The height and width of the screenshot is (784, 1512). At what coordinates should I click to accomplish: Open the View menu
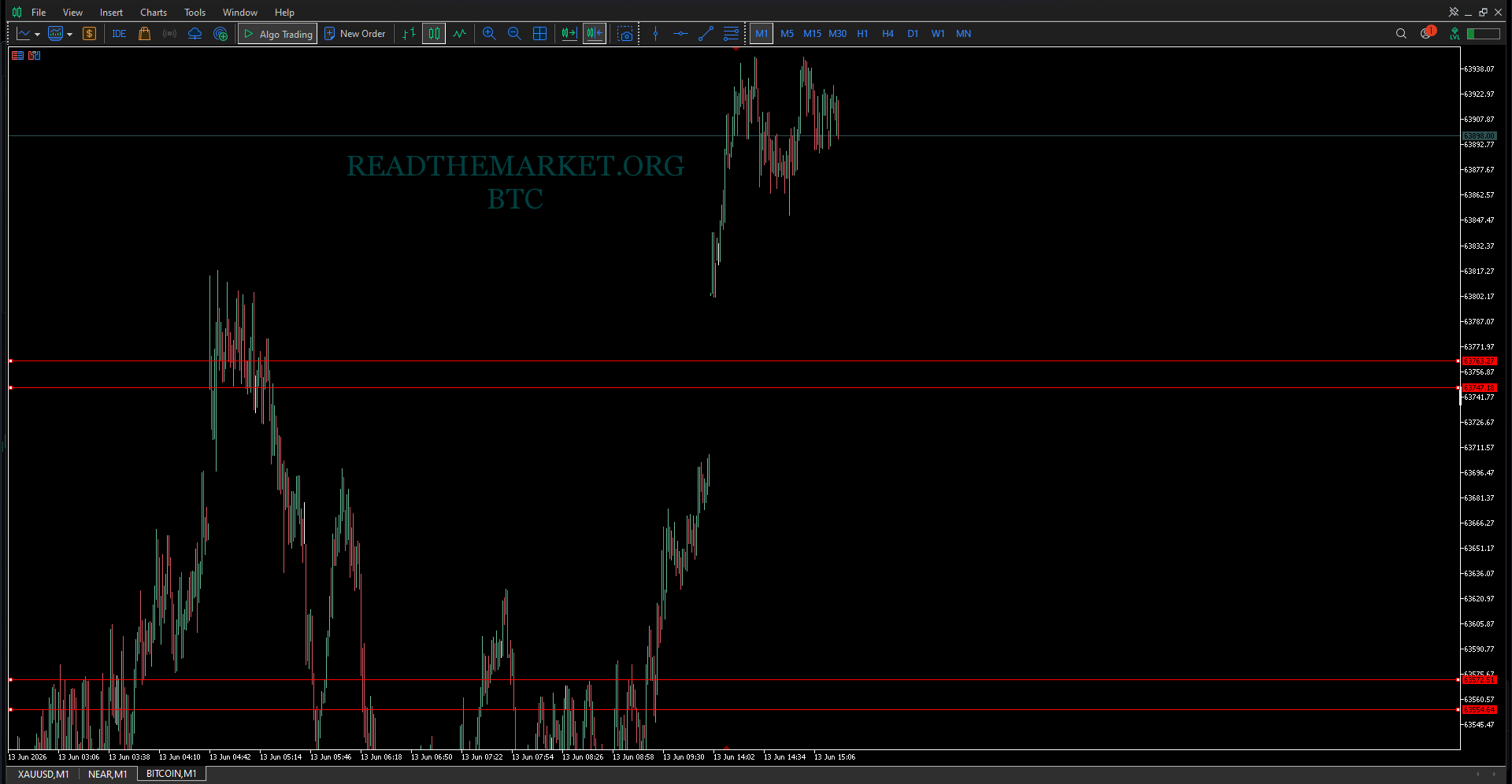tap(72, 13)
